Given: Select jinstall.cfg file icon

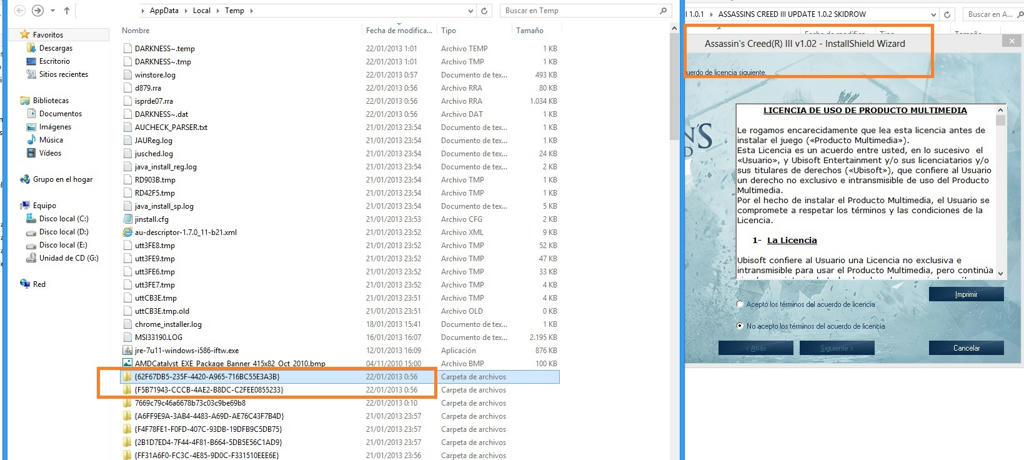Looking at the screenshot, I should [127, 219].
